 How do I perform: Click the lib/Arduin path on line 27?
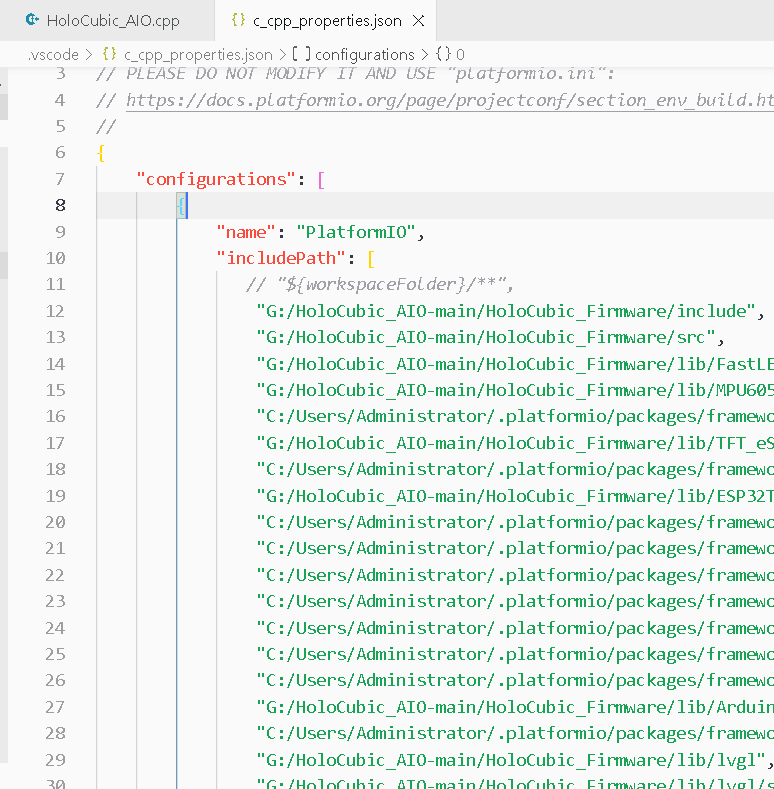click(x=515, y=707)
